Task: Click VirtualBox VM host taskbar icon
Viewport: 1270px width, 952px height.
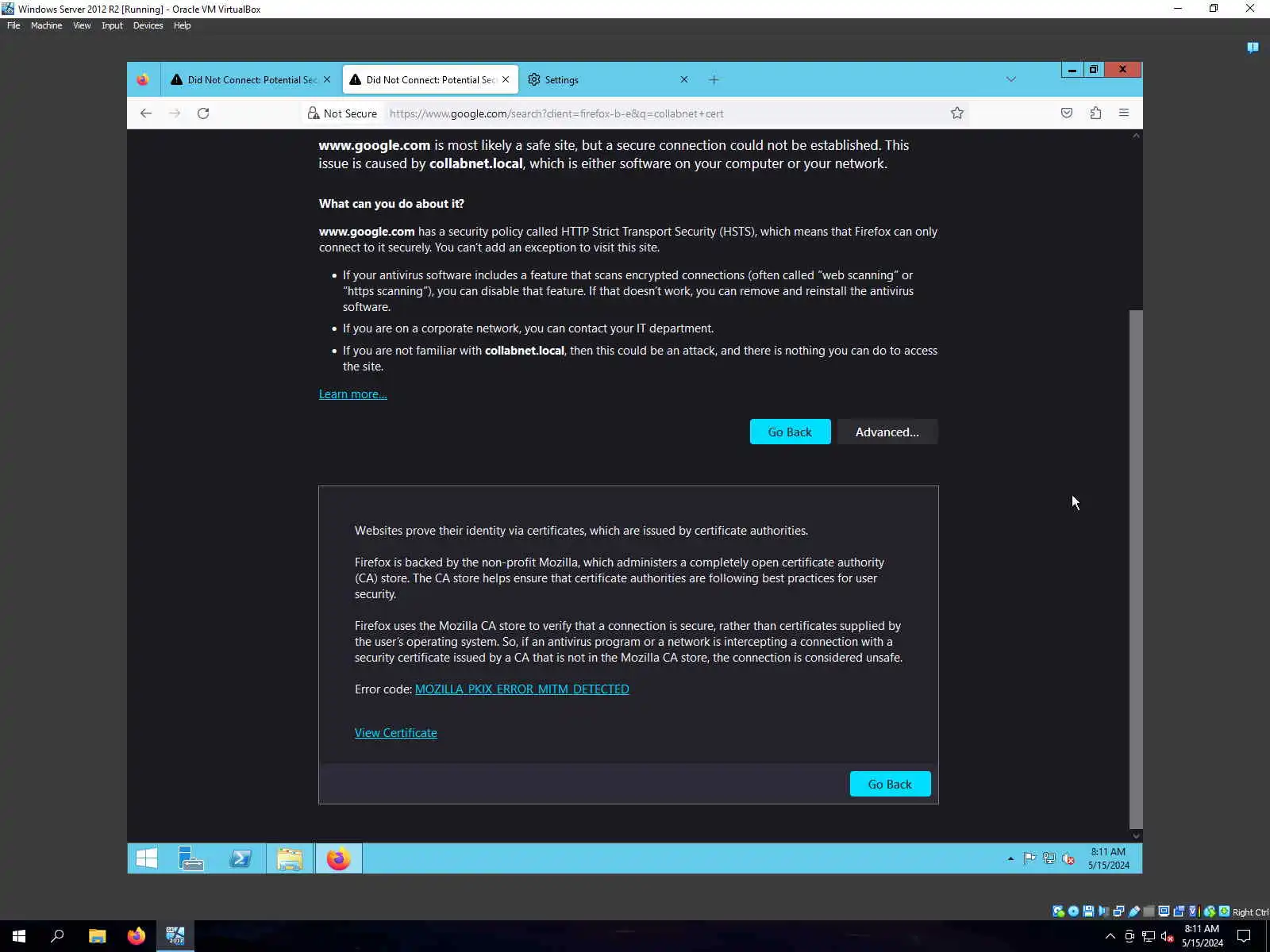Action: pyautogui.click(x=175, y=936)
